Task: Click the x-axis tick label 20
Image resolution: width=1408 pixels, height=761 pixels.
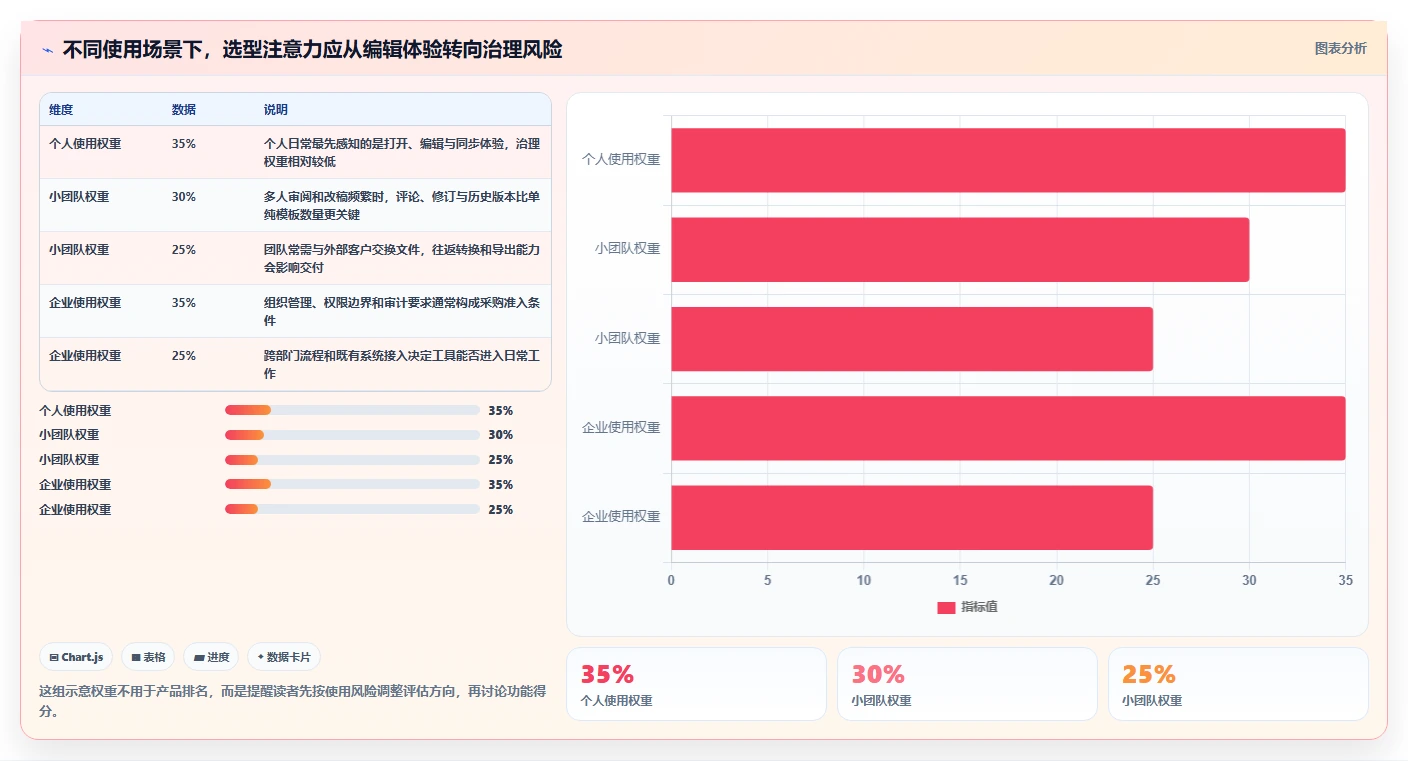Action: (x=1056, y=580)
